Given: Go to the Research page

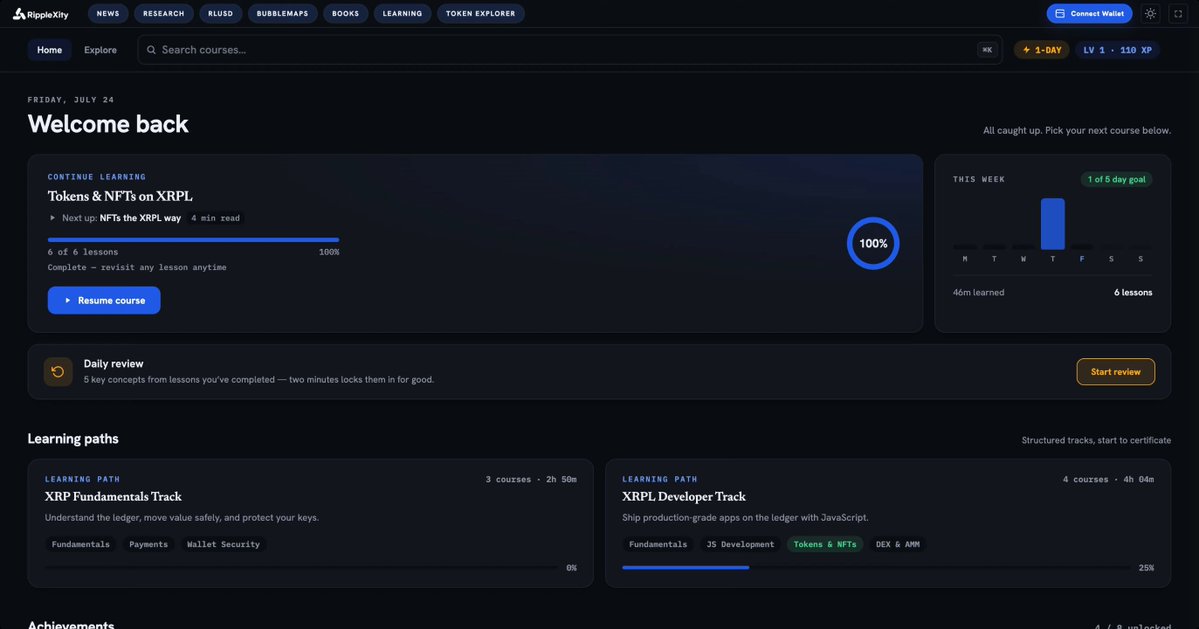Looking at the screenshot, I should point(164,14).
